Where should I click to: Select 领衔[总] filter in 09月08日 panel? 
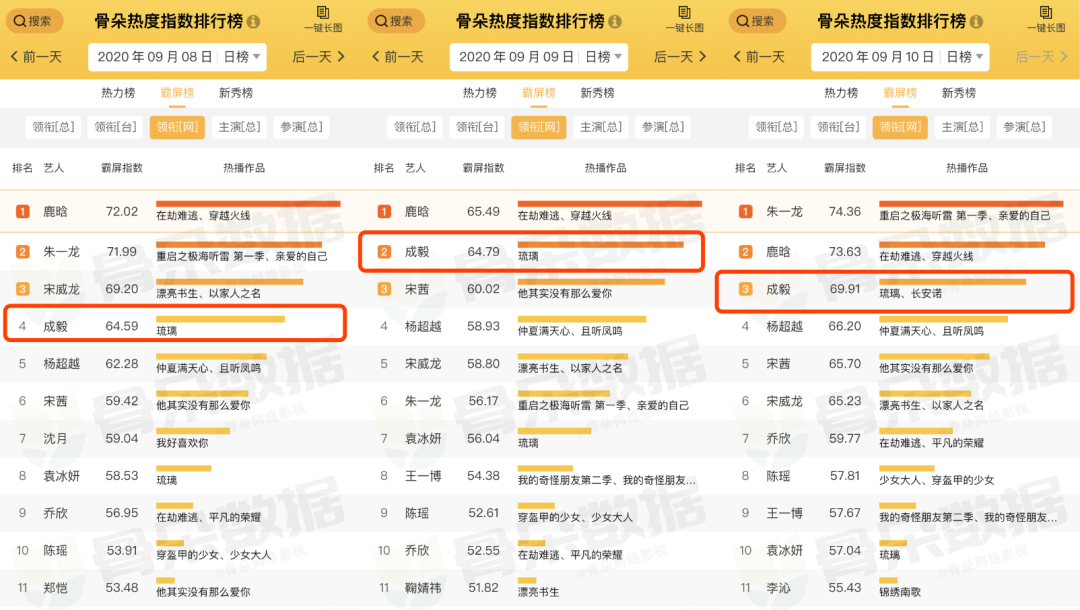click(x=53, y=127)
